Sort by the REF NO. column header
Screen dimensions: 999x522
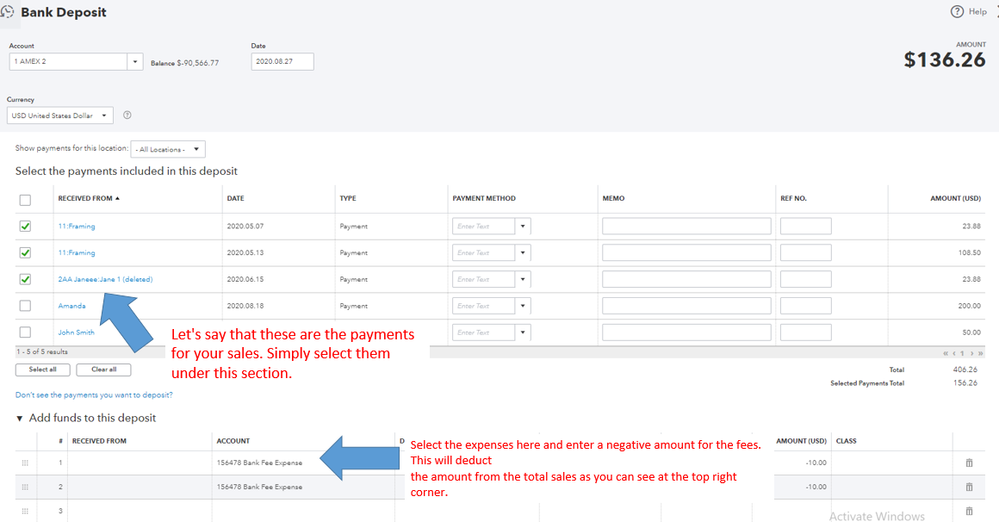click(793, 198)
